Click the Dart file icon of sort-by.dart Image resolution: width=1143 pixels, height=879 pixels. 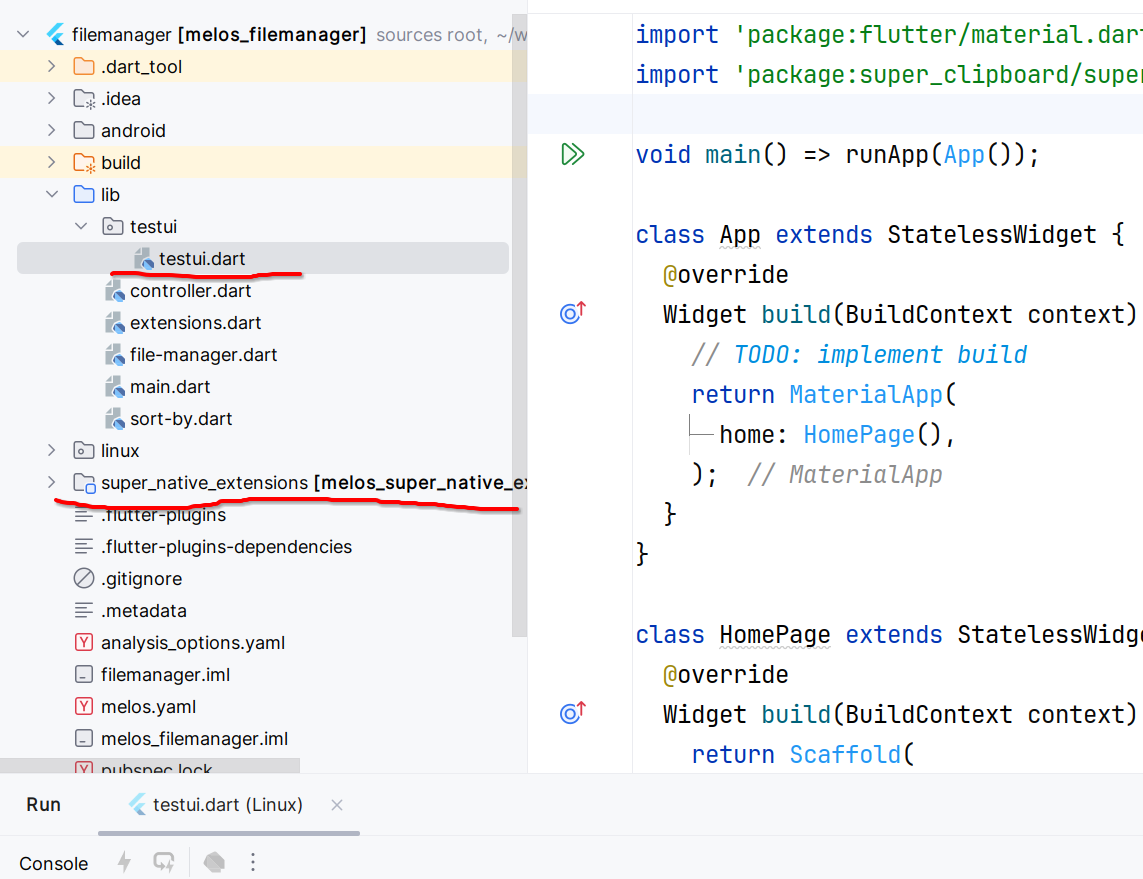[x=114, y=419]
